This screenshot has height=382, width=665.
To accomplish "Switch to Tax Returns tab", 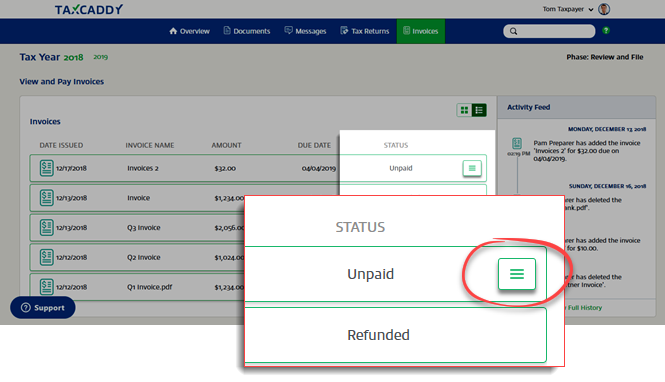I will click(x=364, y=31).
